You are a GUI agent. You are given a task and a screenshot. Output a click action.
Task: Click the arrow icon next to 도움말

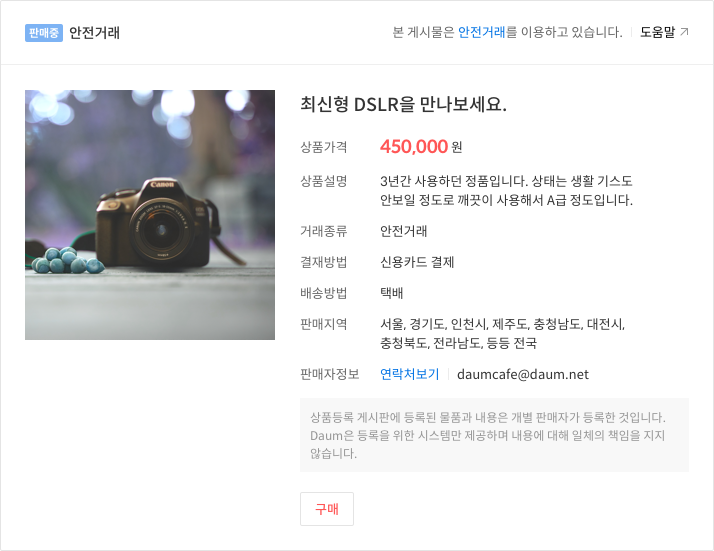(x=684, y=32)
